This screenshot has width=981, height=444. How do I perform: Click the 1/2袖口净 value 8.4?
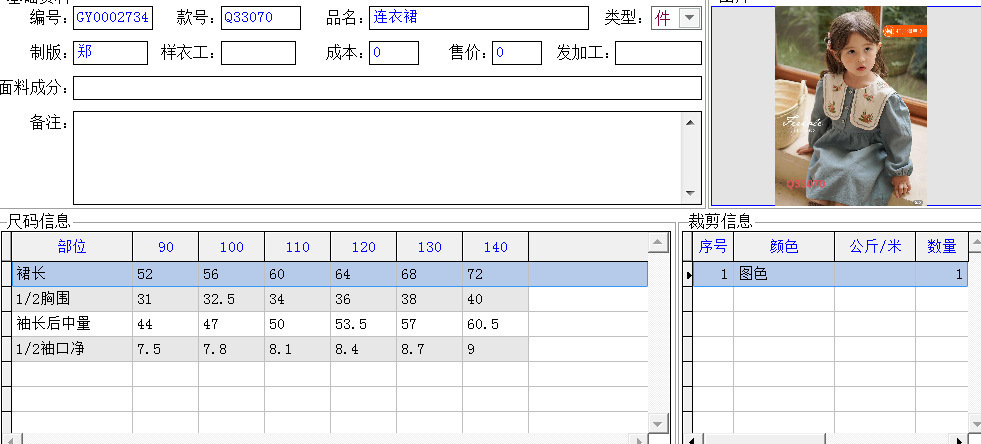point(363,349)
